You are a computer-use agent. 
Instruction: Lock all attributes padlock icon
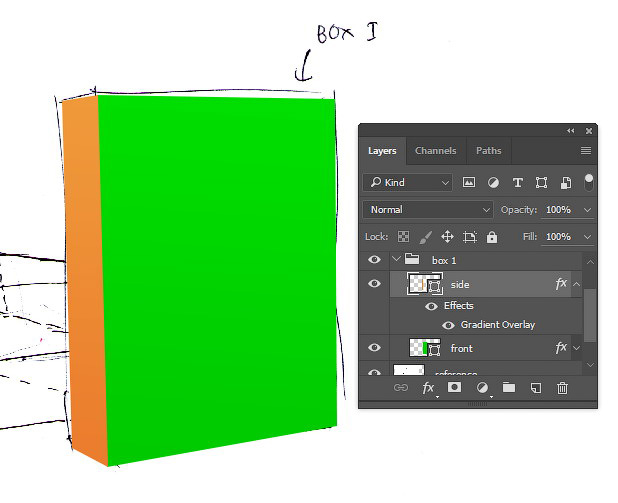tap(492, 237)
